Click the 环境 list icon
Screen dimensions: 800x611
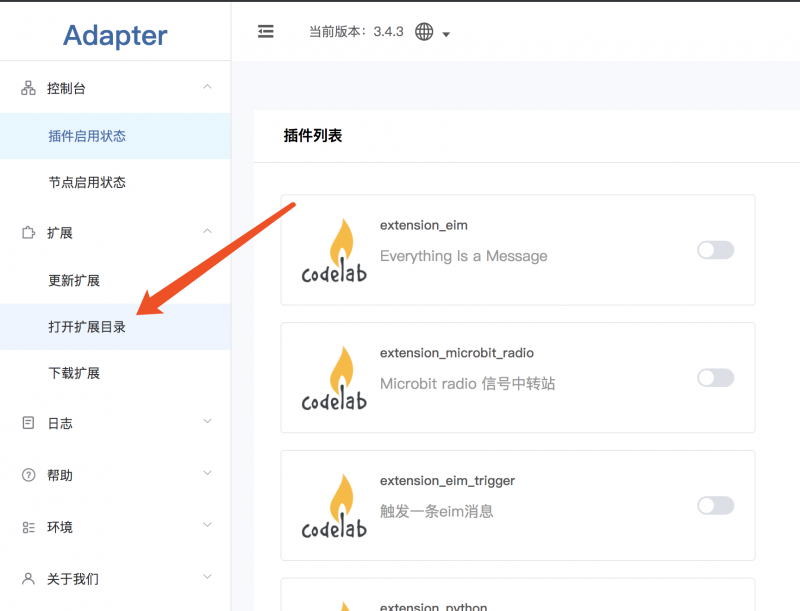[x=29, y=527]
